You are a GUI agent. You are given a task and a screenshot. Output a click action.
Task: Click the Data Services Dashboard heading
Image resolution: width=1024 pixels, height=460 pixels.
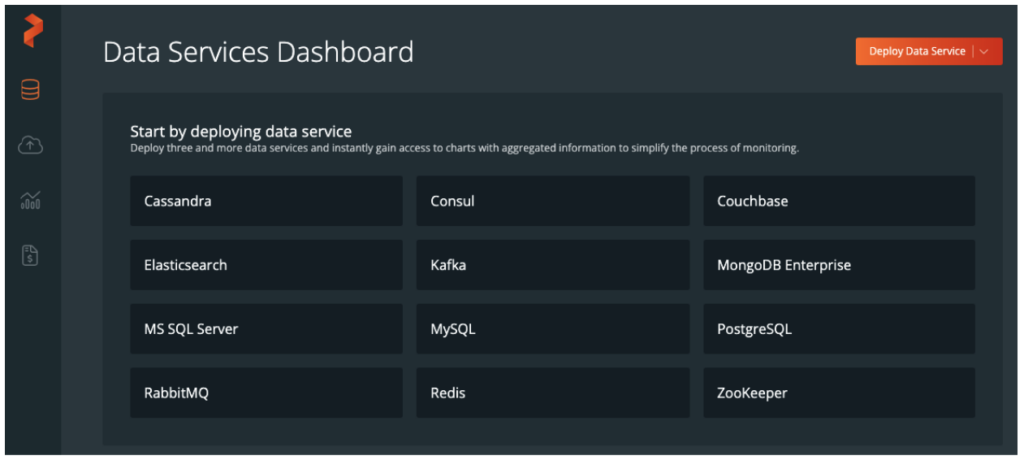click(x=258, y=52)
